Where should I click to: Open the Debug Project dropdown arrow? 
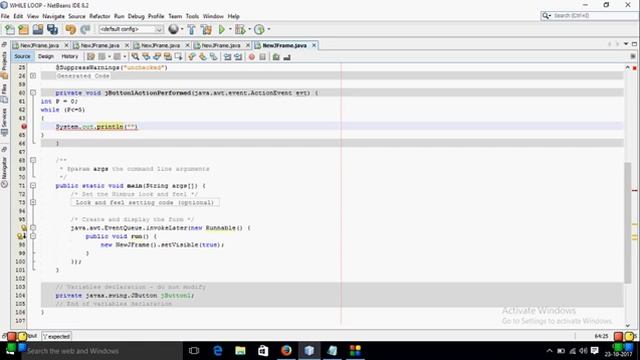(x=249, y=29)
